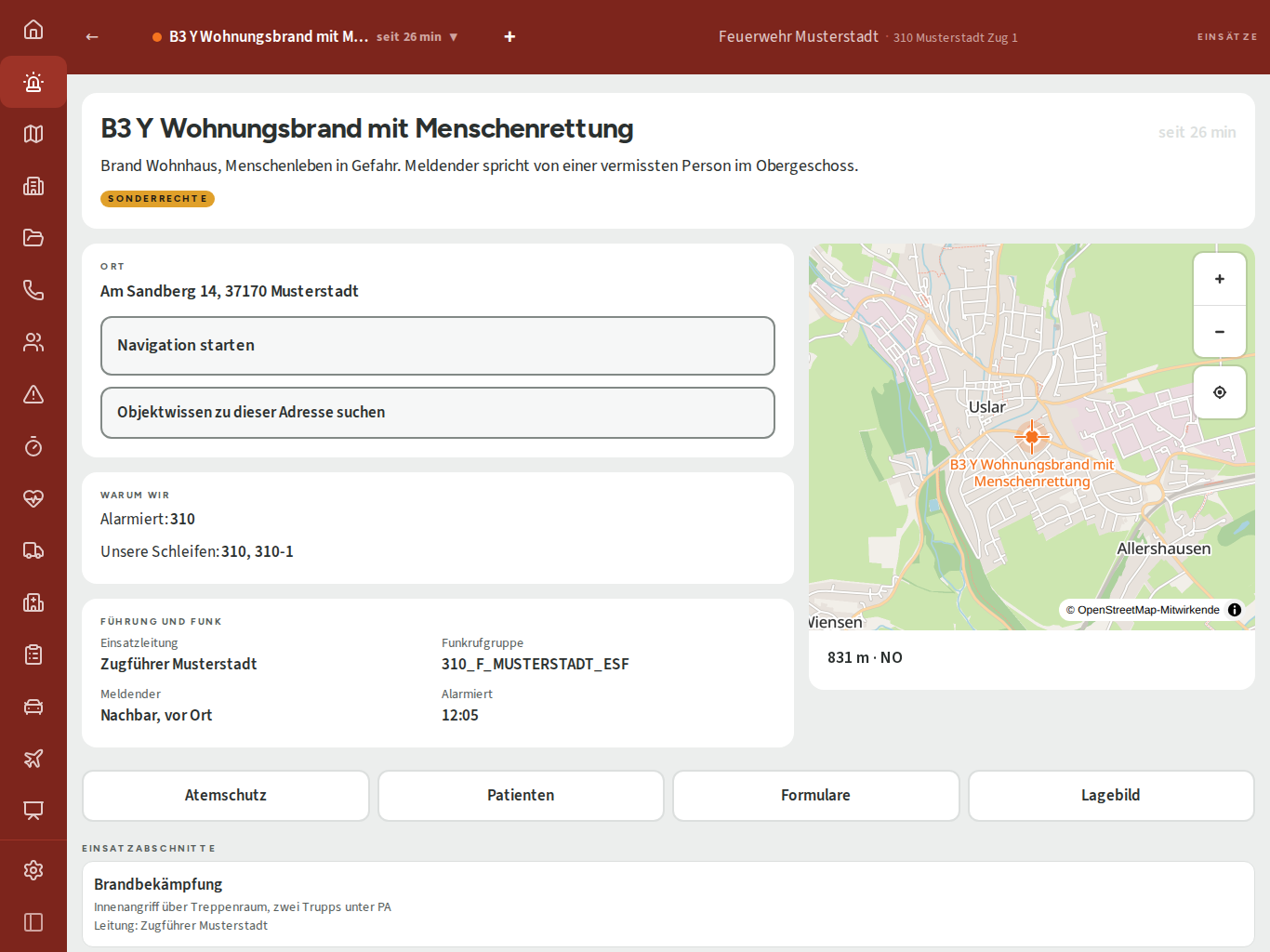Open the phone icon in sidebar
The height and width of the screenshot is (952, 1270).
tap(33, 290)
